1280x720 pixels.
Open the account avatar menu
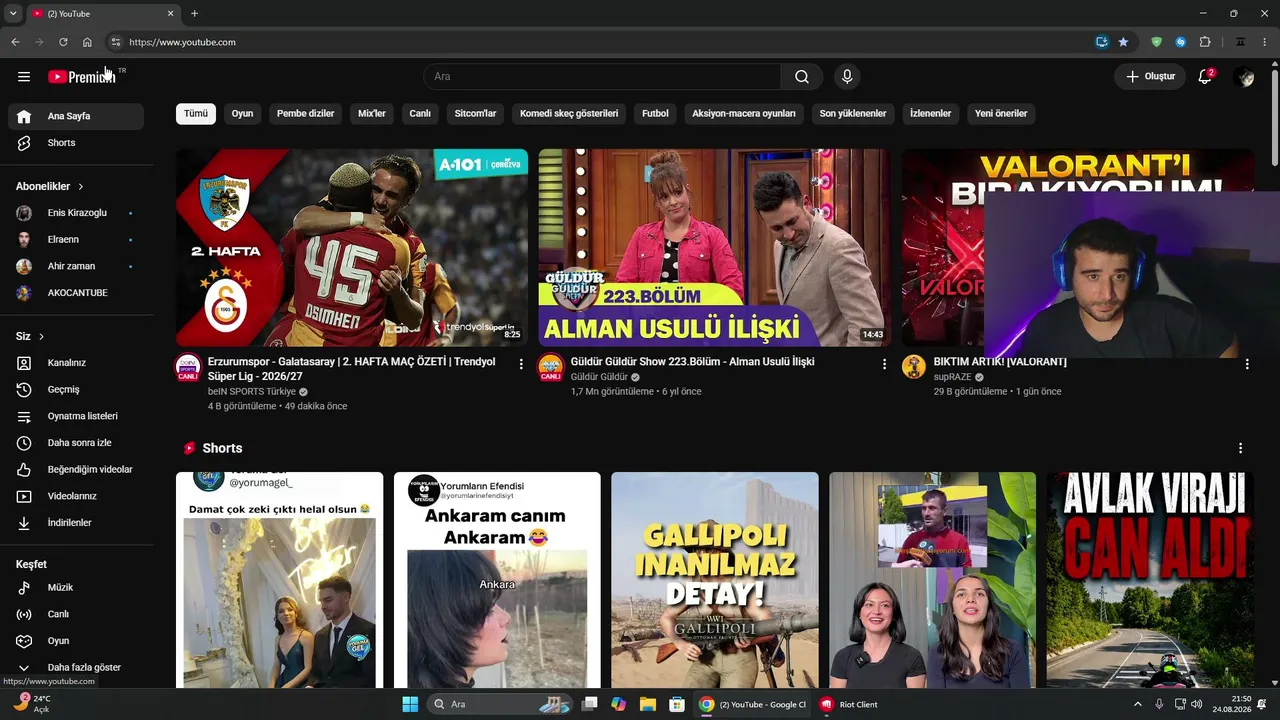(1244, 76)
